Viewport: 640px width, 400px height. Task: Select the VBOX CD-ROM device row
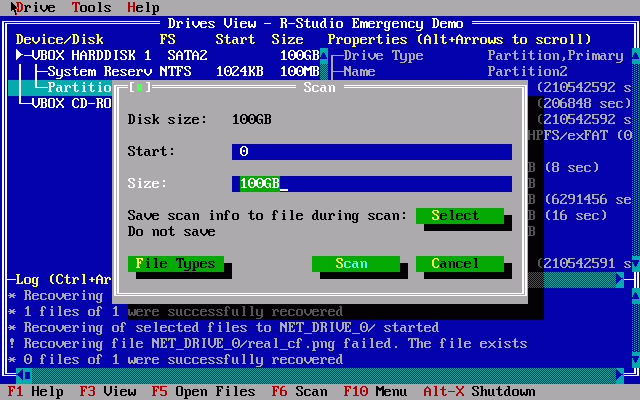point(71,103)
